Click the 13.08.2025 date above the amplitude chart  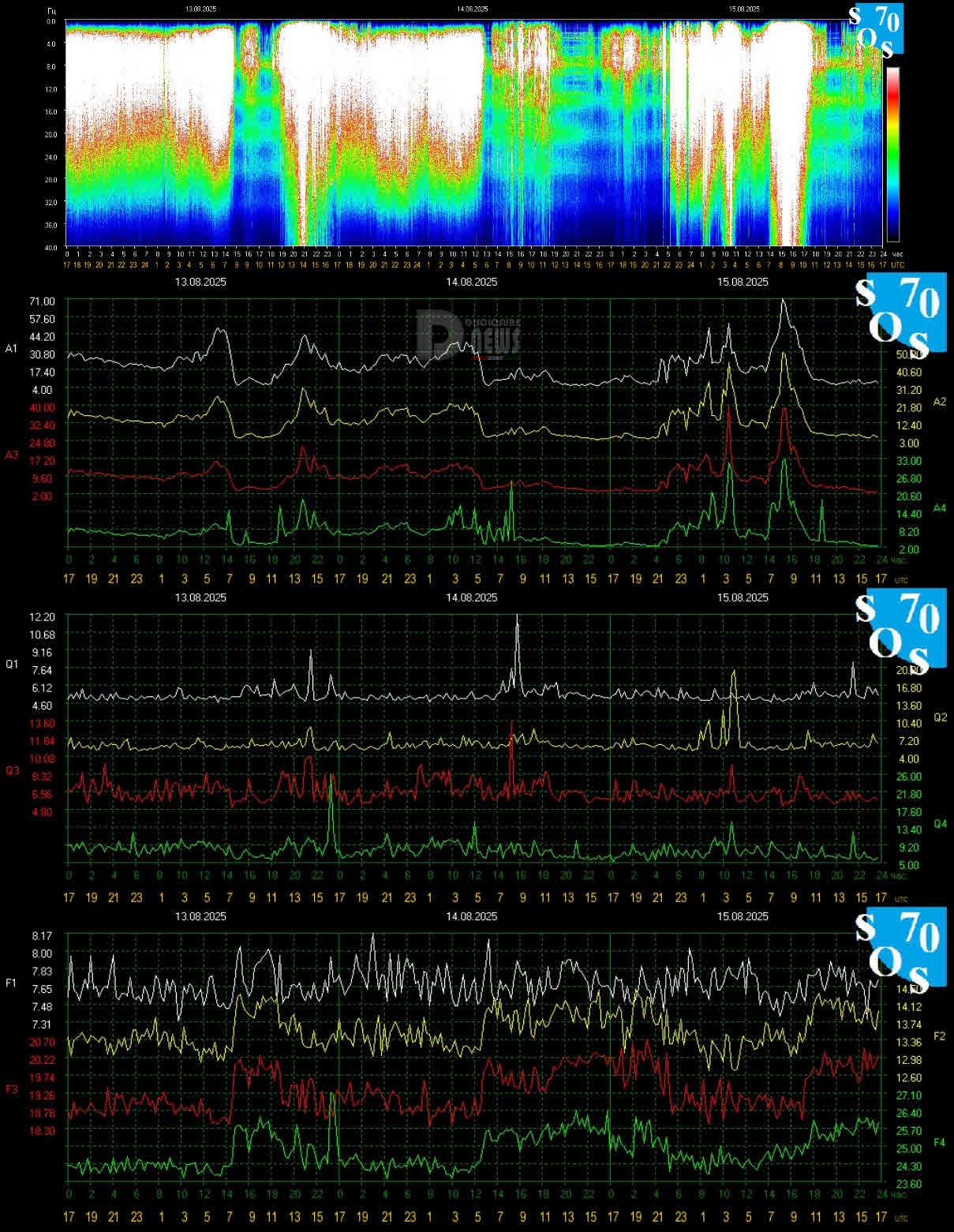tap(200, 282)
